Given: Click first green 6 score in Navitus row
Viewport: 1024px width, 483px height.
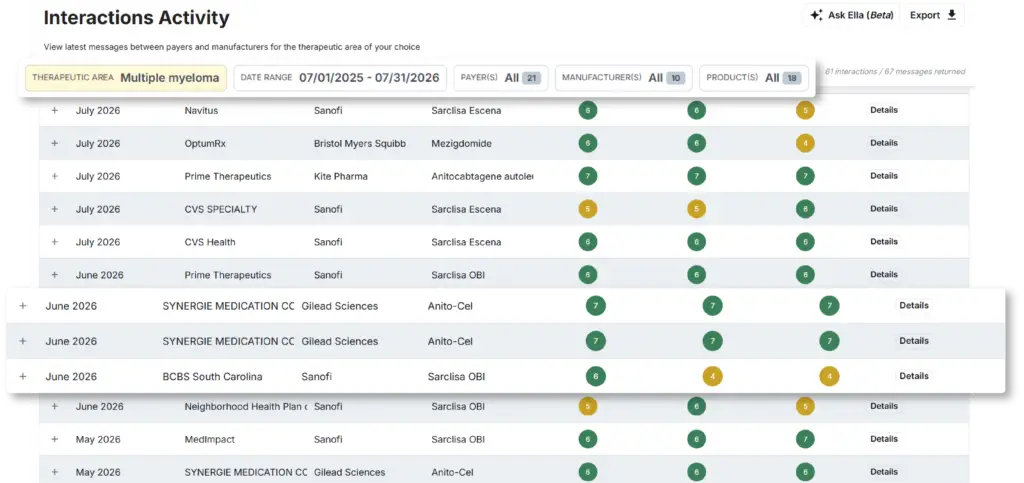Looking at the screenshot, I should pos(588,110).
